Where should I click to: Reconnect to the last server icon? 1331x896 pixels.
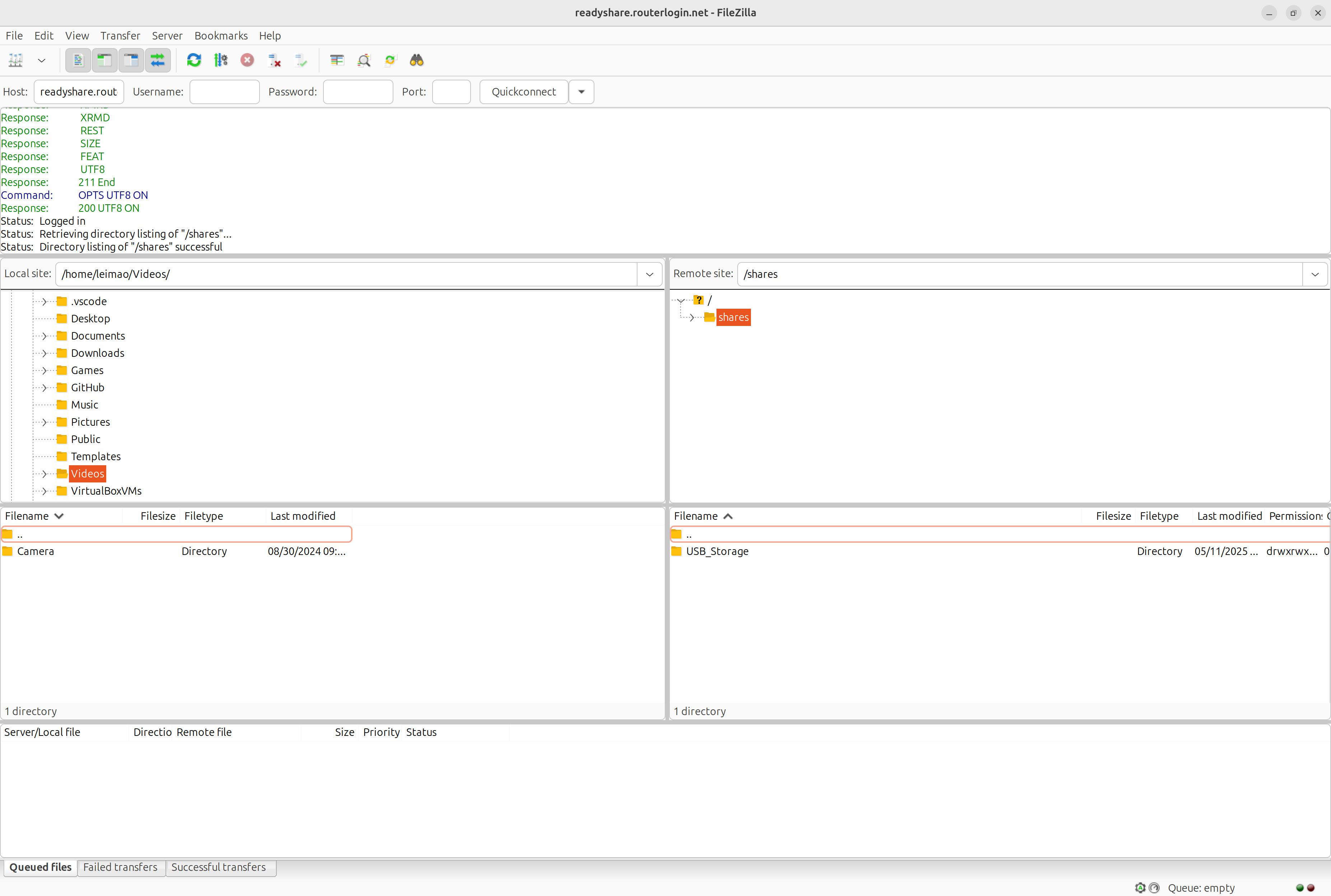tap(301, 60)
